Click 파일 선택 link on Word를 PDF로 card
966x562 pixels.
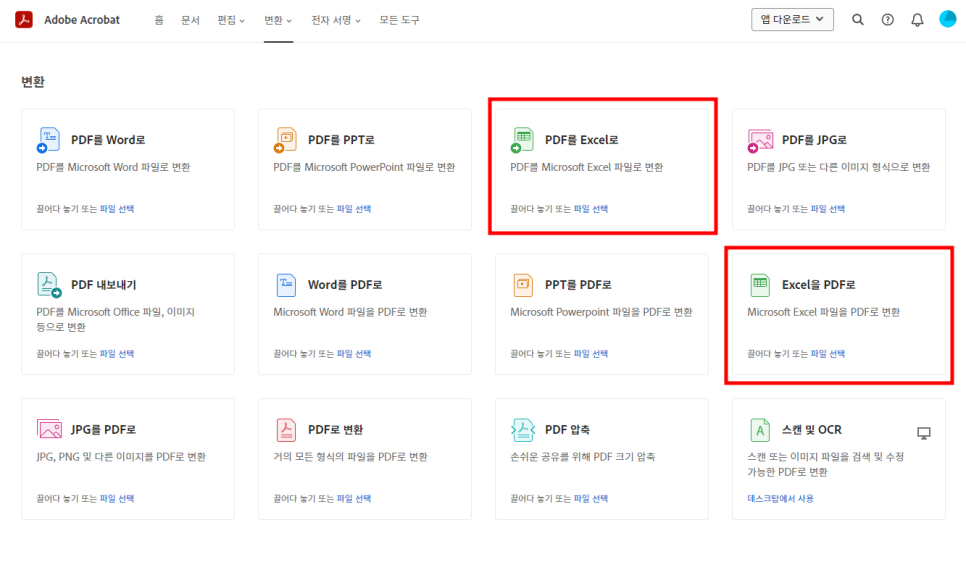pyautogui.click(x=354, y=354)
